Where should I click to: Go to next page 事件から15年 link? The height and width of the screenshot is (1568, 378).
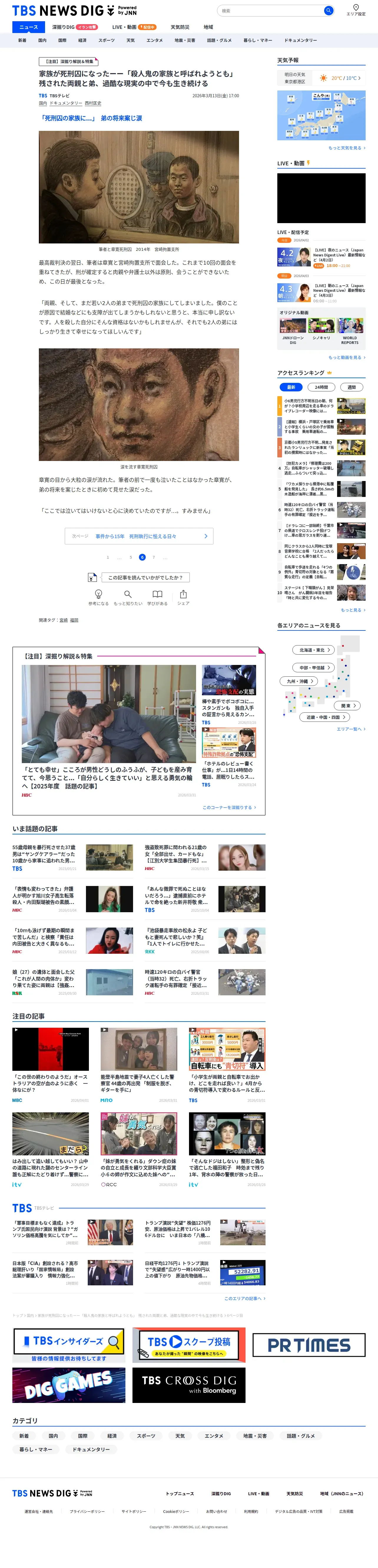coord(139,536)
